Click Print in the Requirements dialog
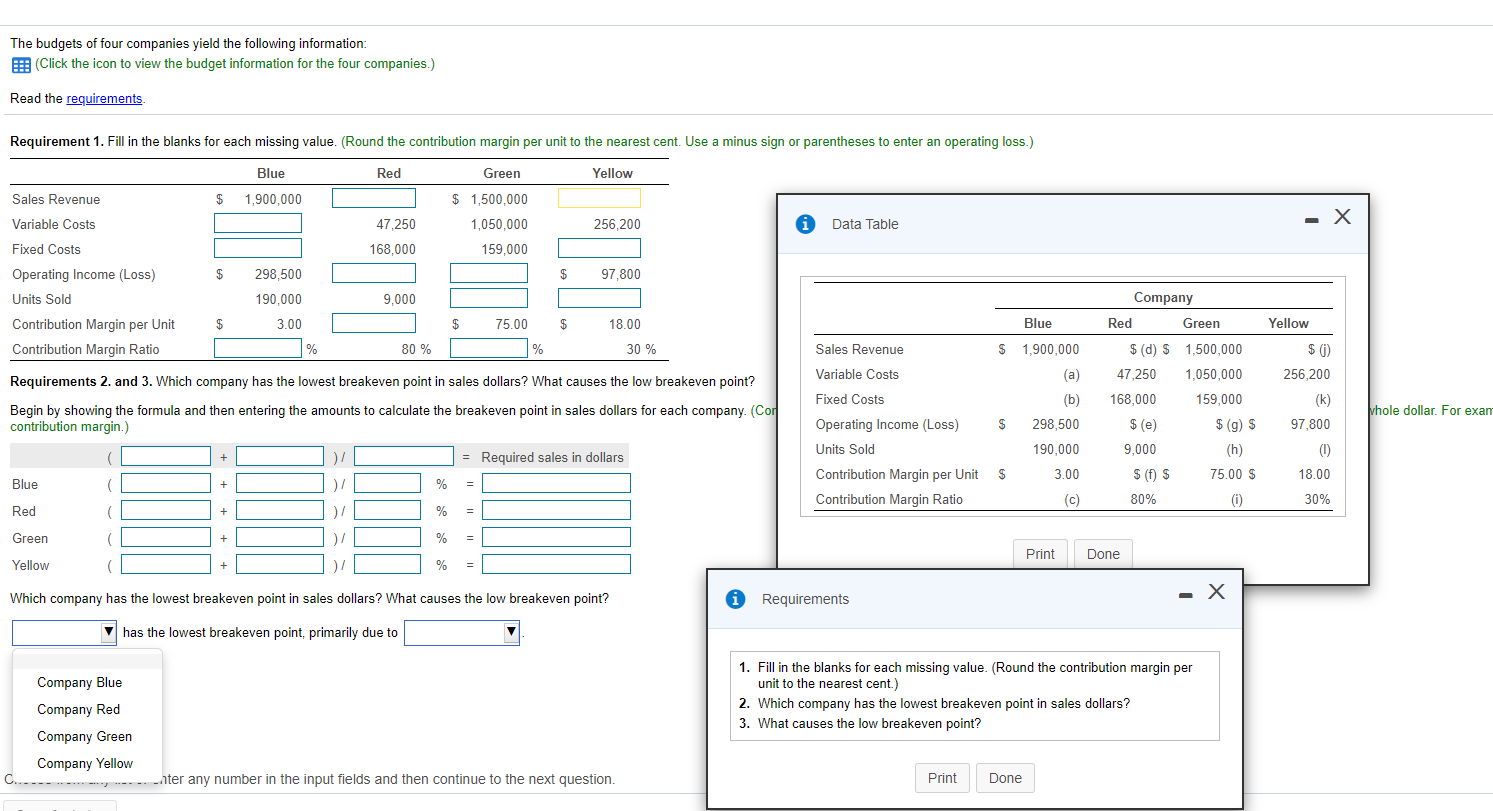The height and width of the screenshot is (811, 1493). click(942, 777)
